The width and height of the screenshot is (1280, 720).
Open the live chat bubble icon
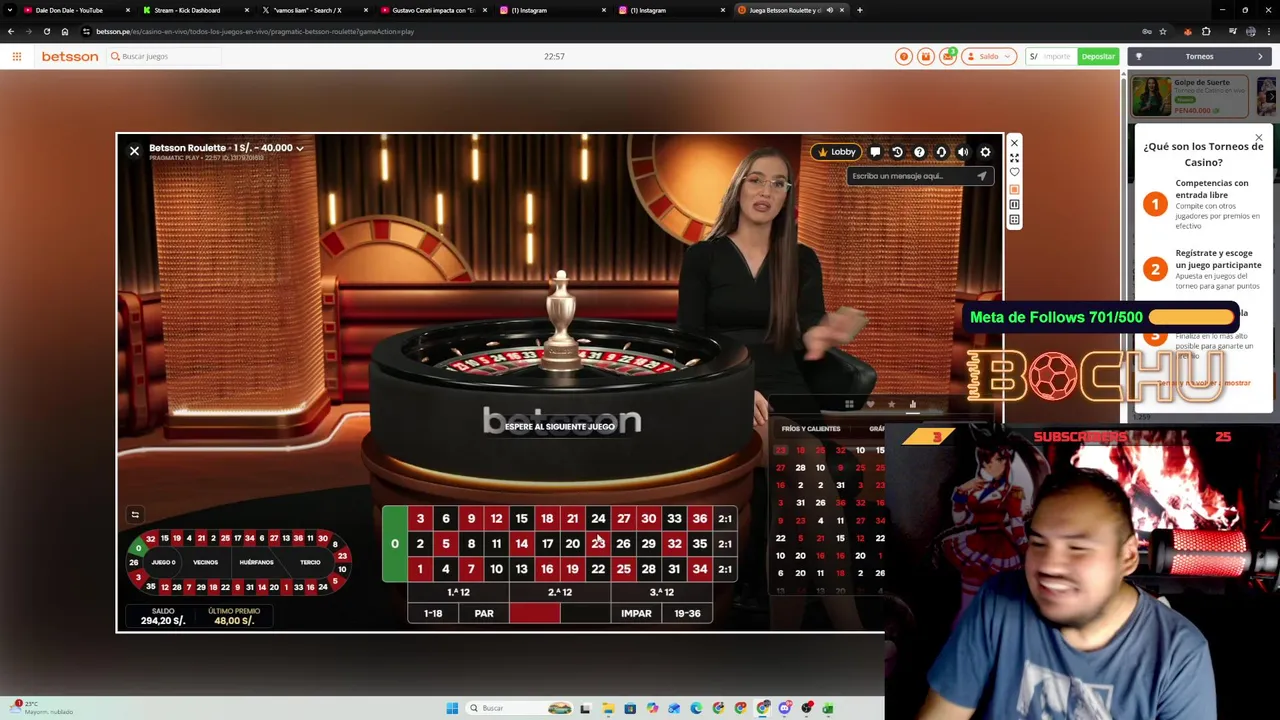[x=875, y=152]
